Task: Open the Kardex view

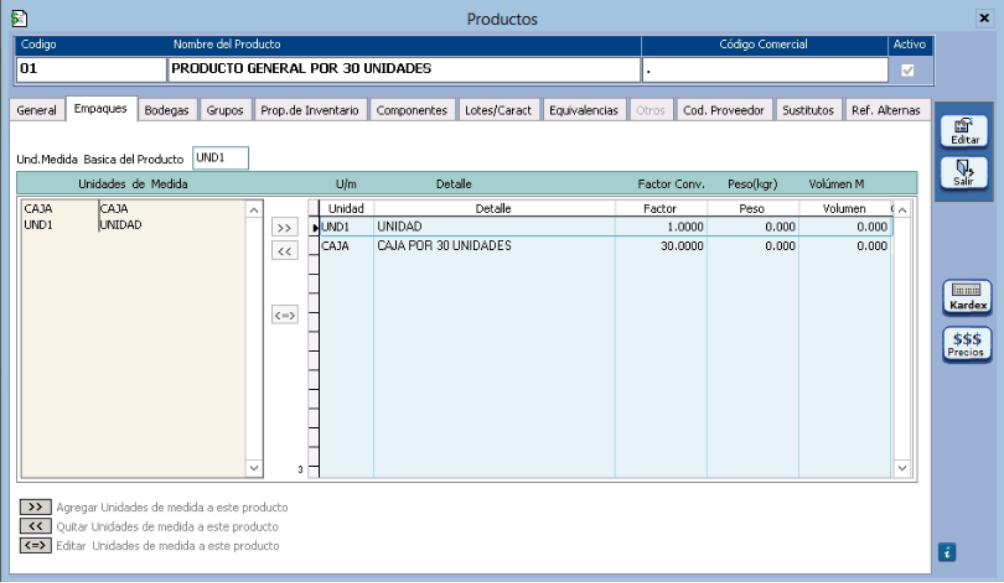Action: [x=967, y=297]
